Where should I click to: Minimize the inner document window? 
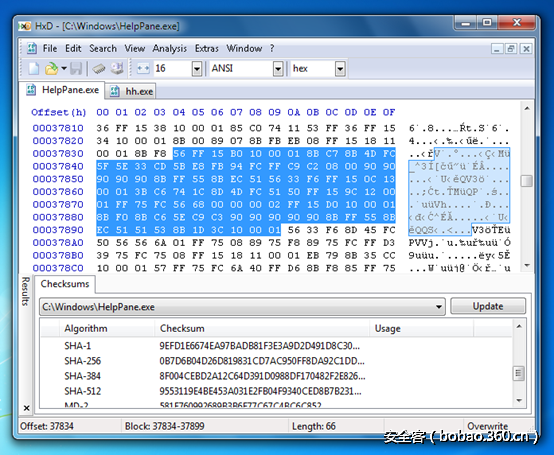click(497, 49)
